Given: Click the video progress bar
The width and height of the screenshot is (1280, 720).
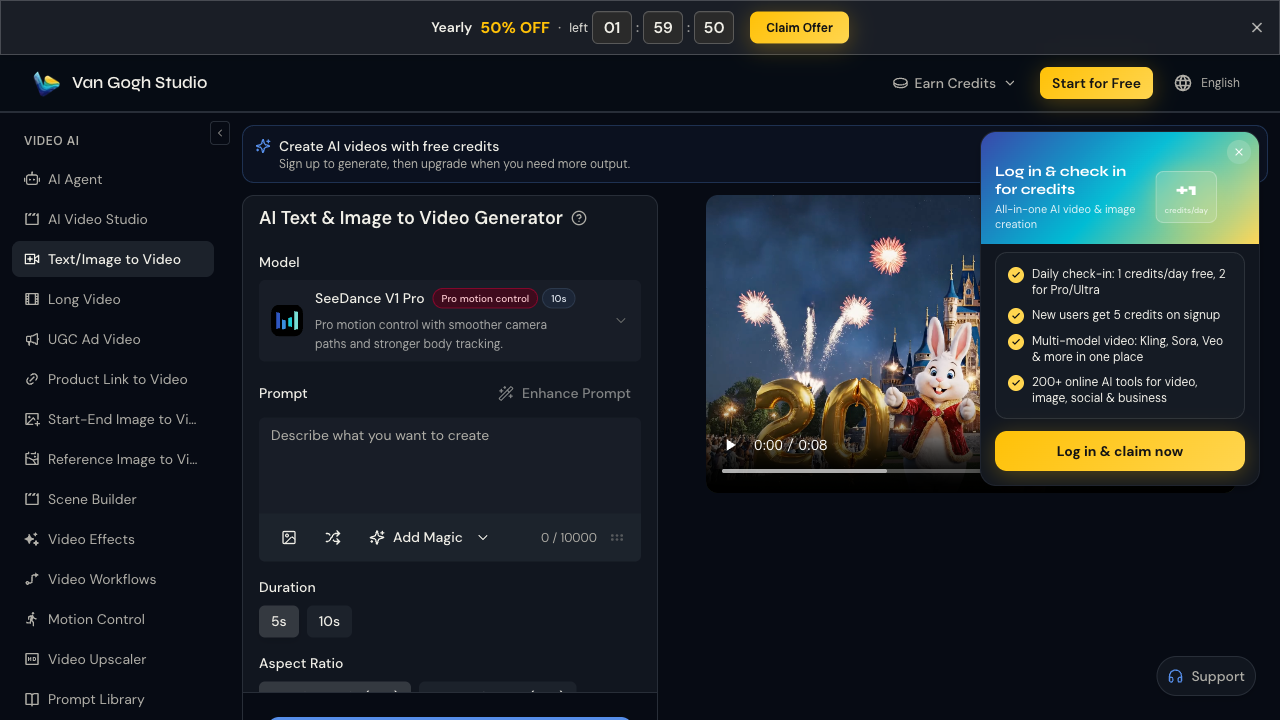Looking at the screenshot, I should pos(850,471).
